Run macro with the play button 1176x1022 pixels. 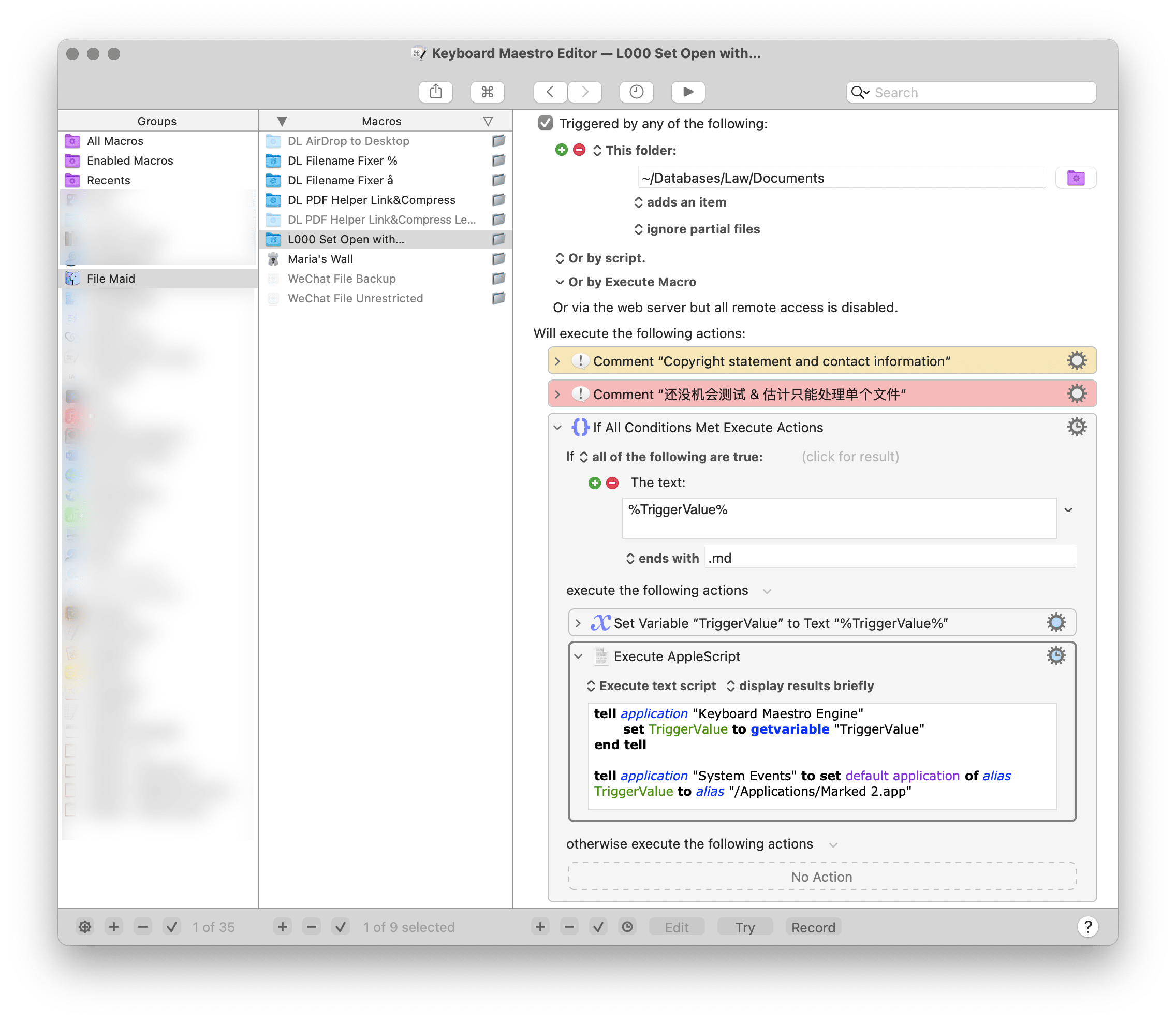688,92
